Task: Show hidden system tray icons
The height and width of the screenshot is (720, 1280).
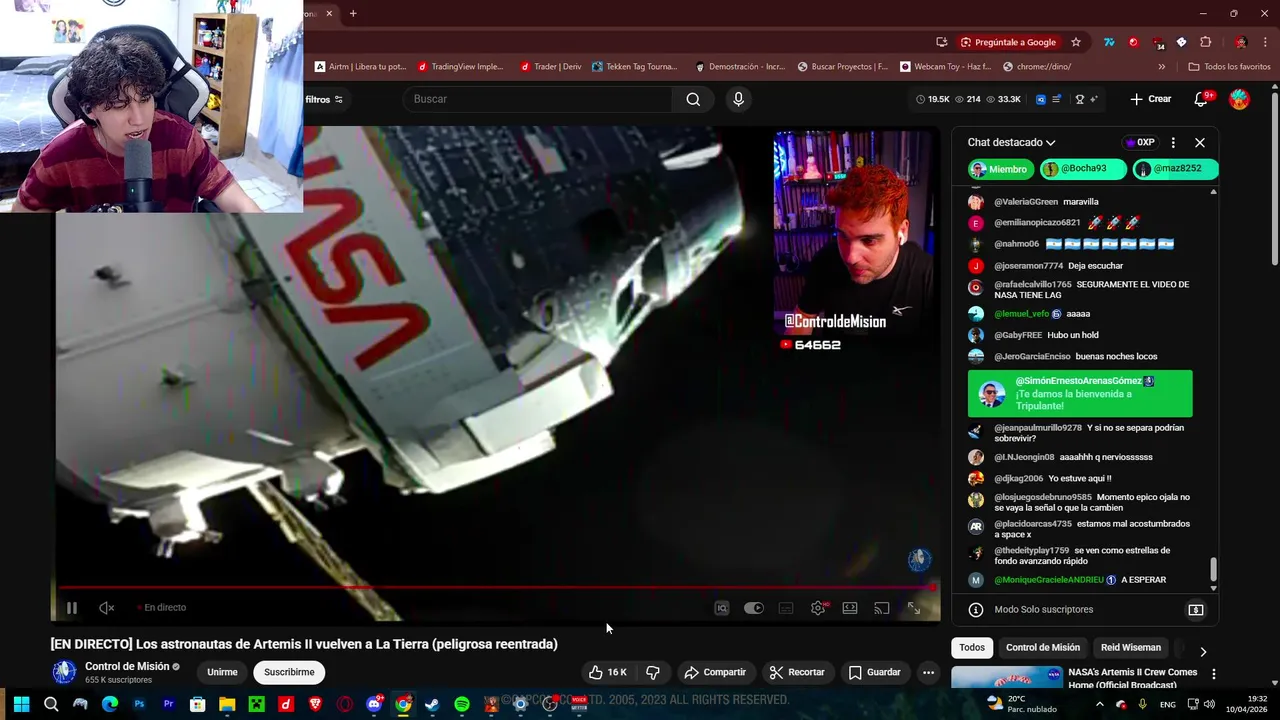Action: (x=1100, y=704)
